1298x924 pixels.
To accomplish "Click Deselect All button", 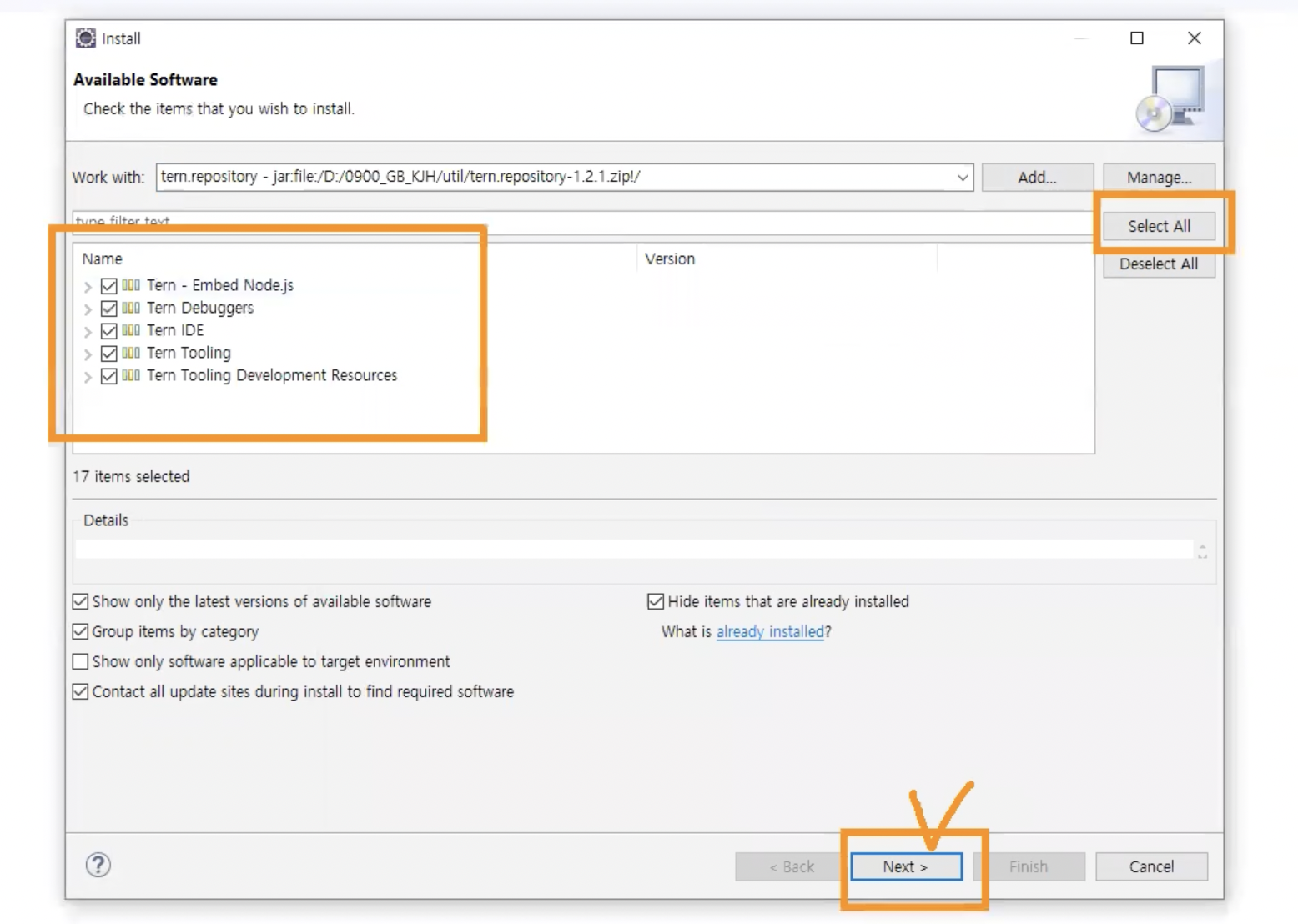I will pyautogui.click(x=1159, y=264).
